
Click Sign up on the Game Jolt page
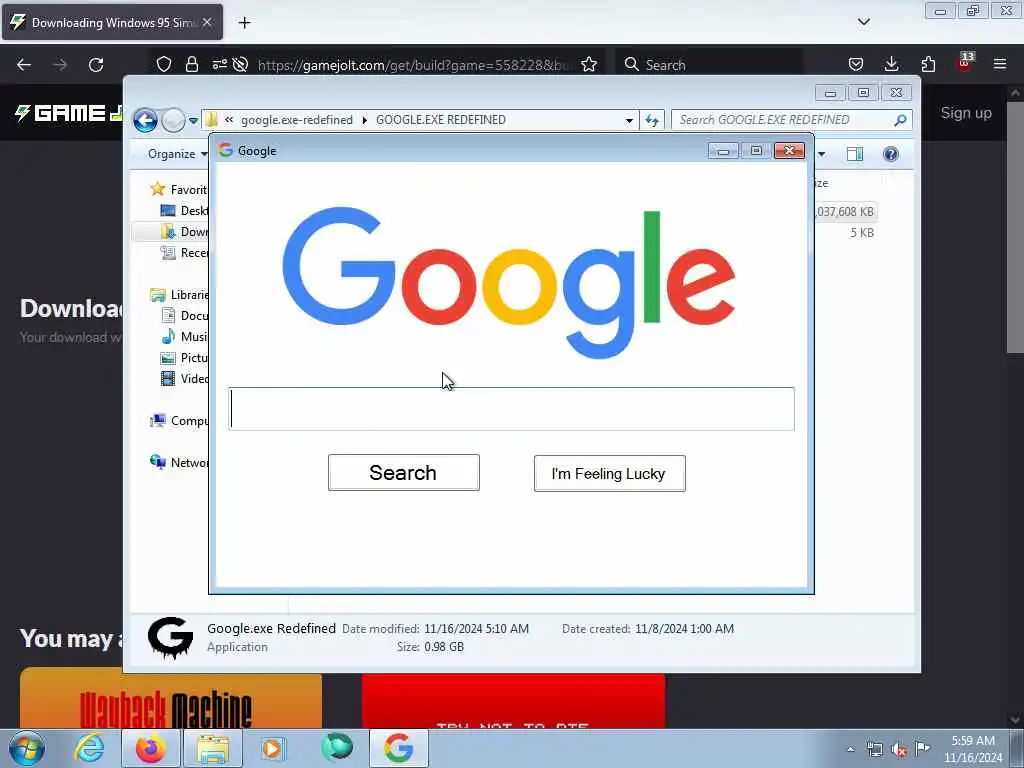[966, 113]
